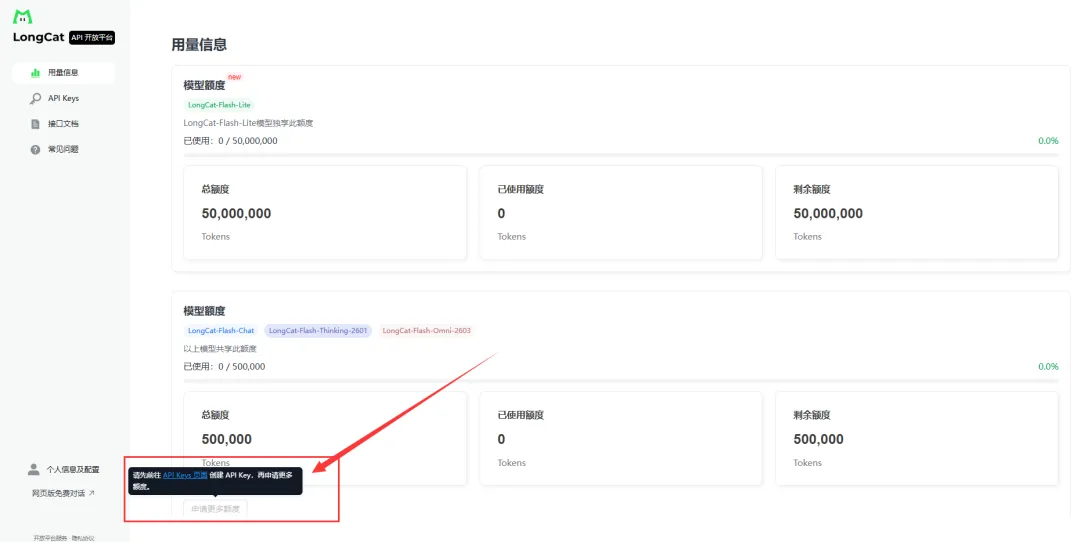Viewport: 1080px width, 542px height.
Task: Click the red new badge
Action: pos(235,77)
